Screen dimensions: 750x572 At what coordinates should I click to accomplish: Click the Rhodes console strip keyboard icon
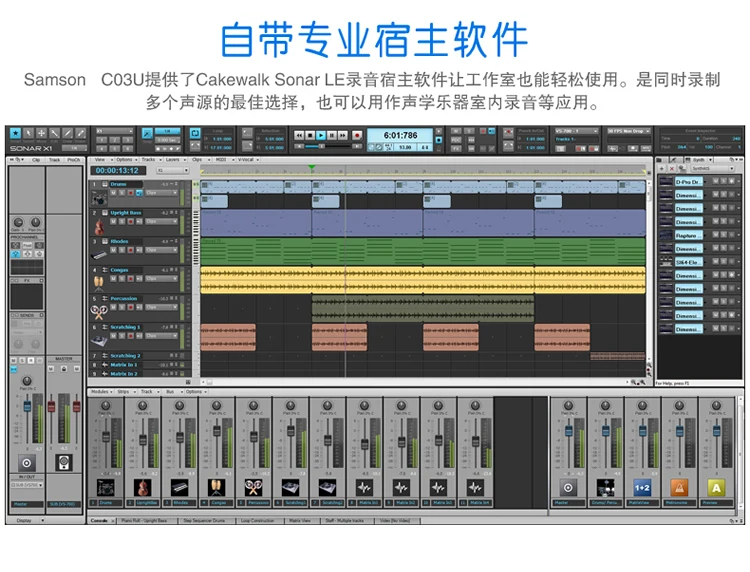(x=179, y=488)
